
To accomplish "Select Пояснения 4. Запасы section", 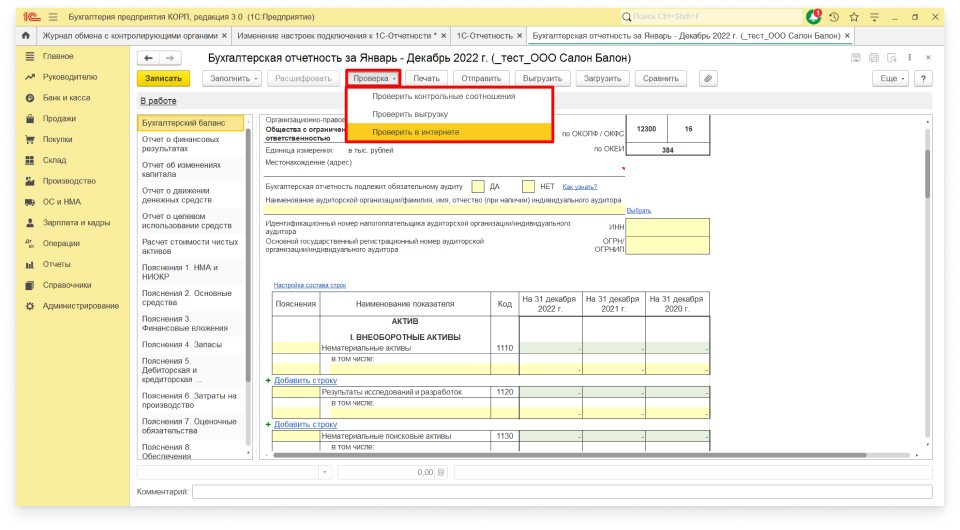I will pyautogui.click(x=190, y=345).
